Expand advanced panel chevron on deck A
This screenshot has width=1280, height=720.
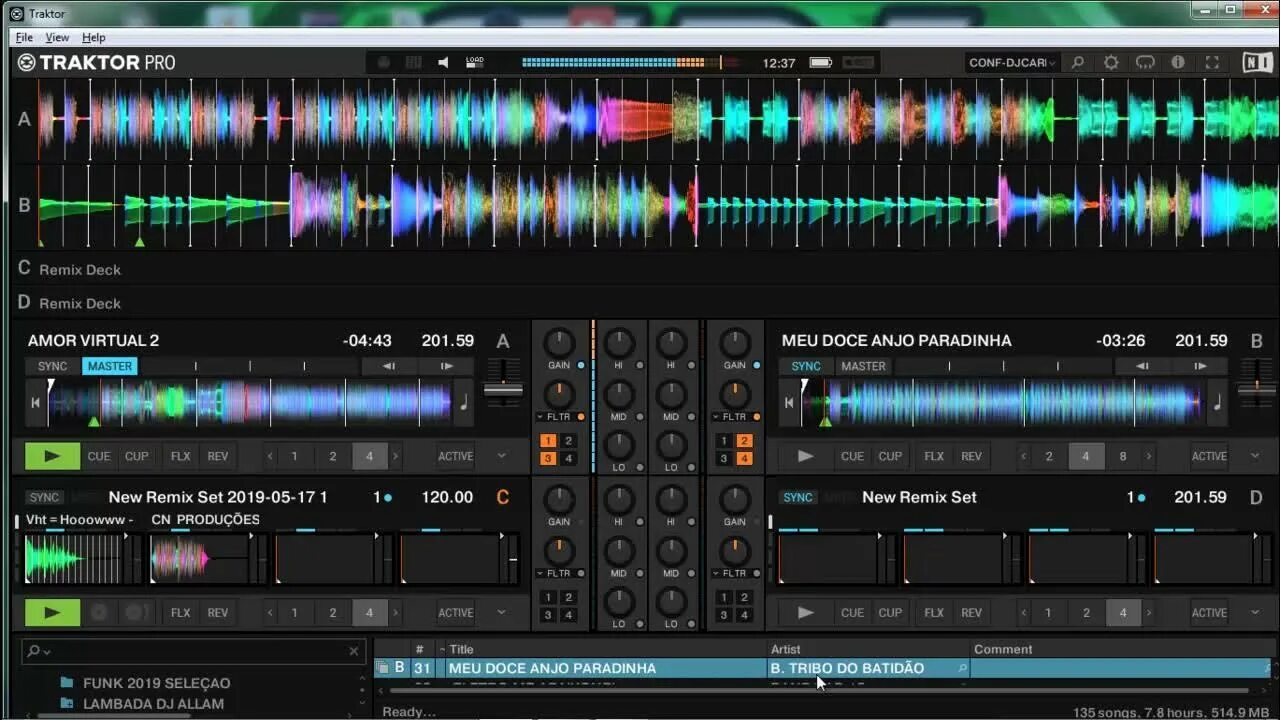tap(502, 456)
